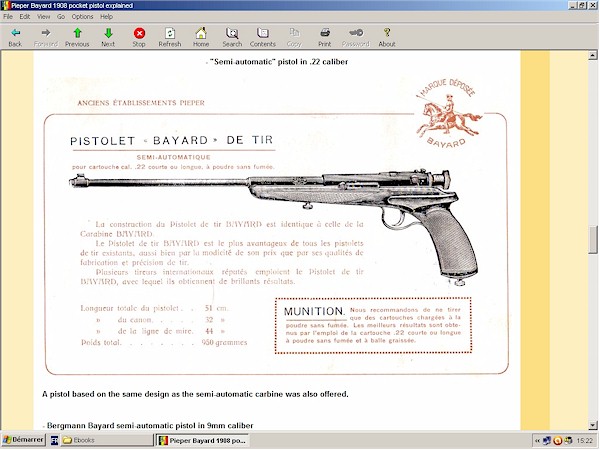Image resolution: width=600 pixels, height=450 pixels.
Task: Click scrollbar down arrow
Action: tap(593, 425)
